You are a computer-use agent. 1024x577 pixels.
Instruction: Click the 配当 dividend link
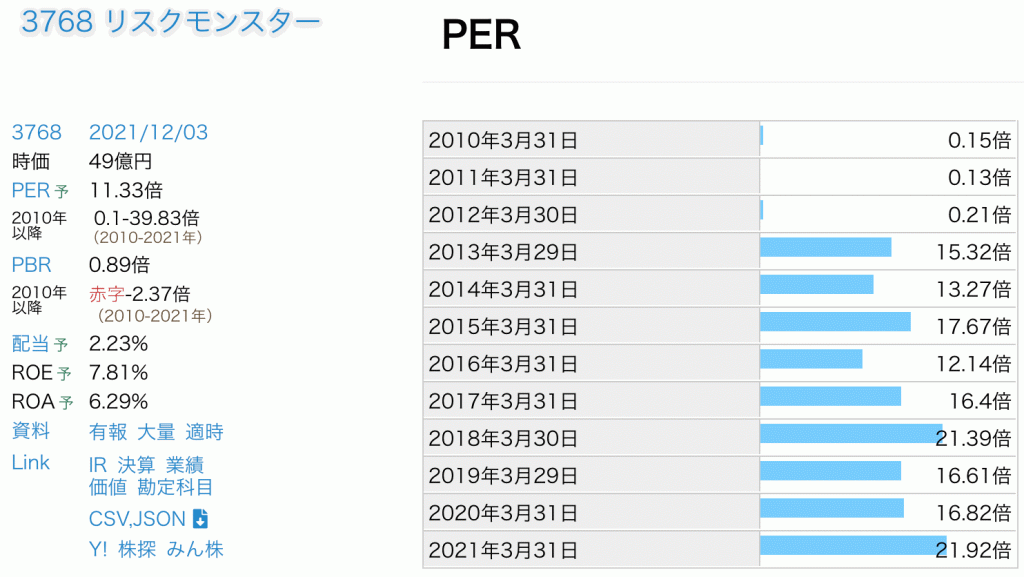click(x=40, y=343)
